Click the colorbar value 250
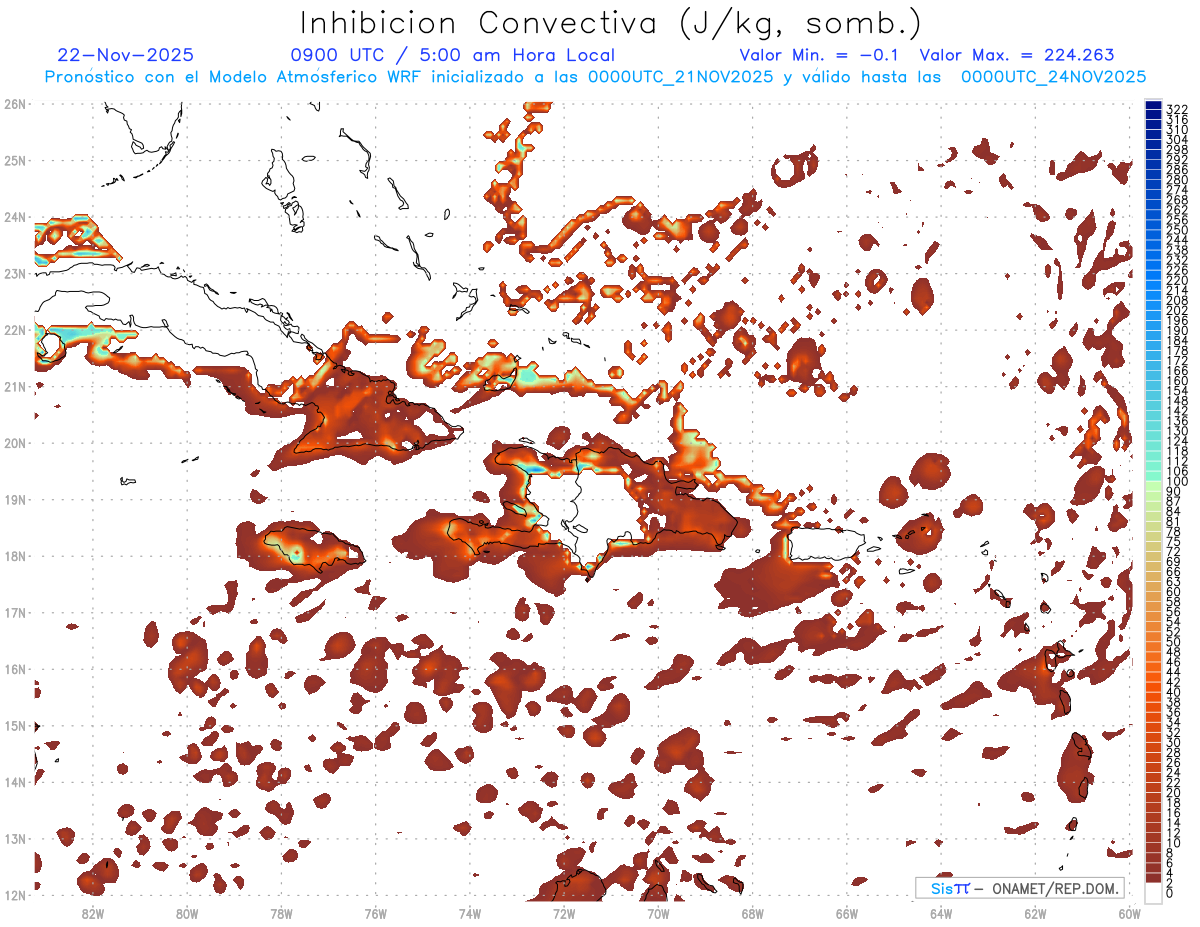 click(x=1176, y=230)
